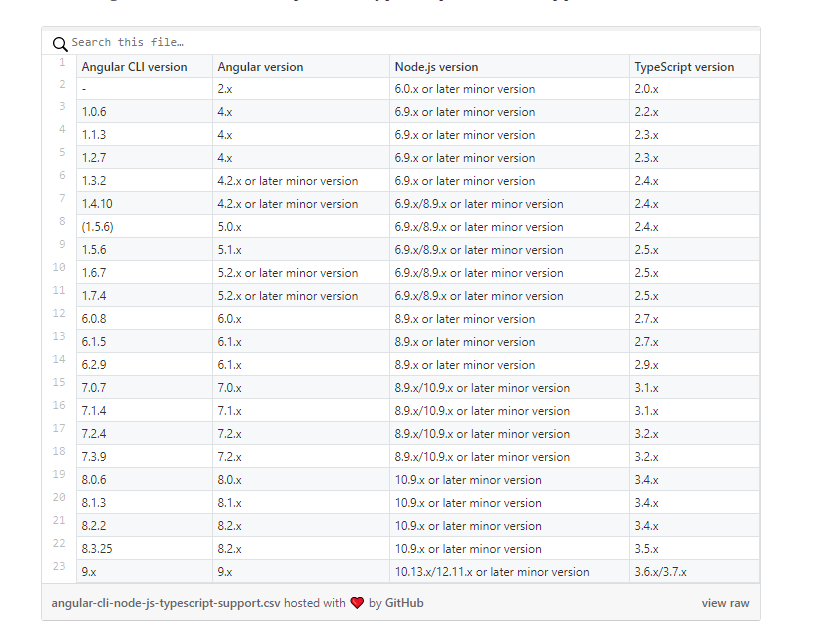Select the 'Angular CLI version' header cell
This screenshot has width=813, height=644.
pos(145,66)
